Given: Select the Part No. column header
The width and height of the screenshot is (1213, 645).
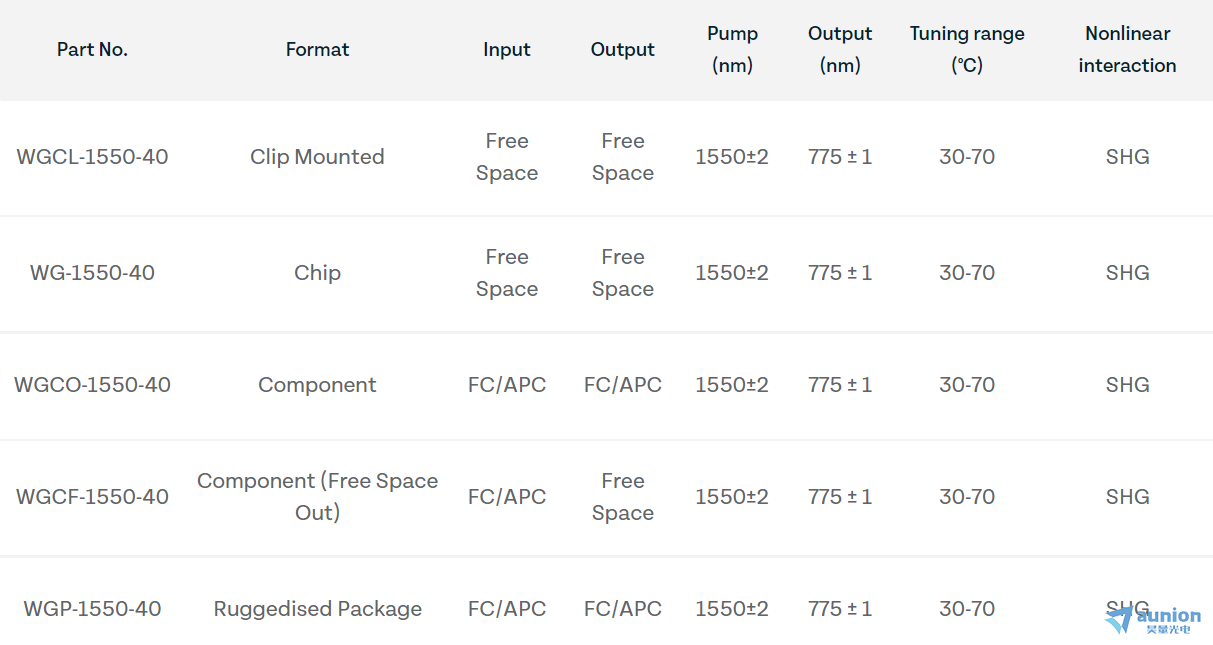Looking at the screenshot, I should click(x=92, y=49).
